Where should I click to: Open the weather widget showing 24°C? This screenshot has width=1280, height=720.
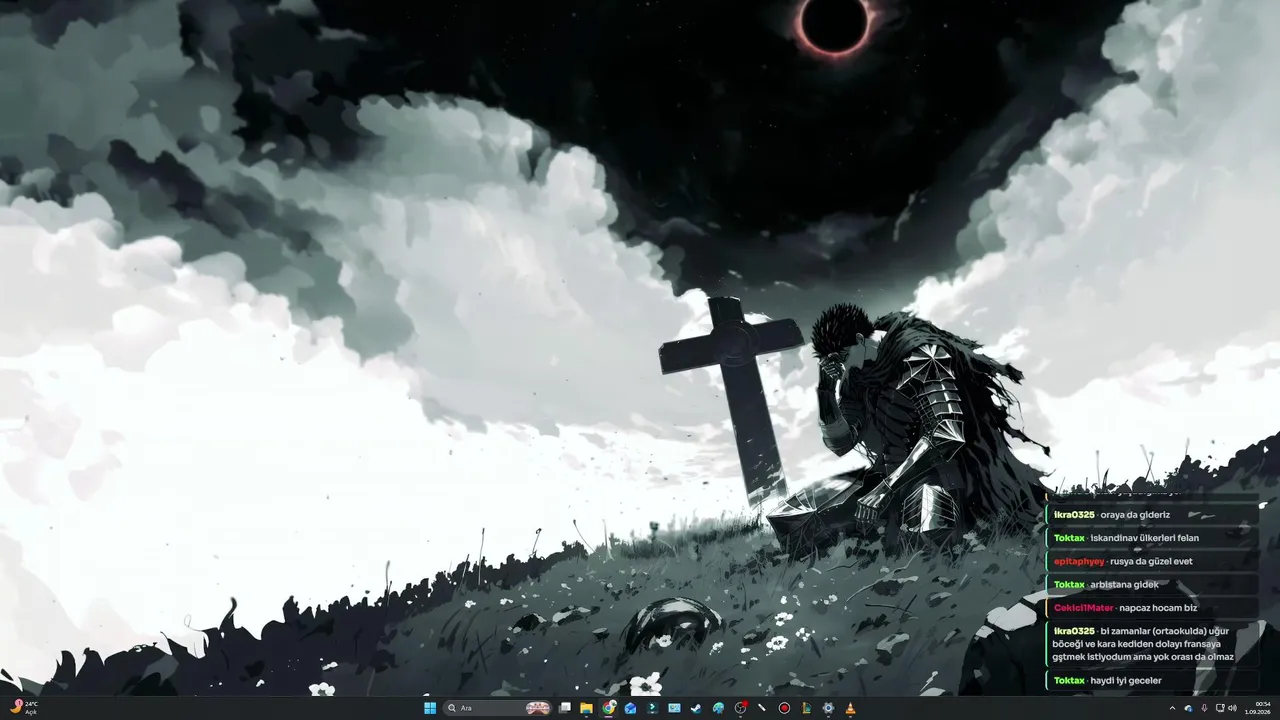click(25, 708)
